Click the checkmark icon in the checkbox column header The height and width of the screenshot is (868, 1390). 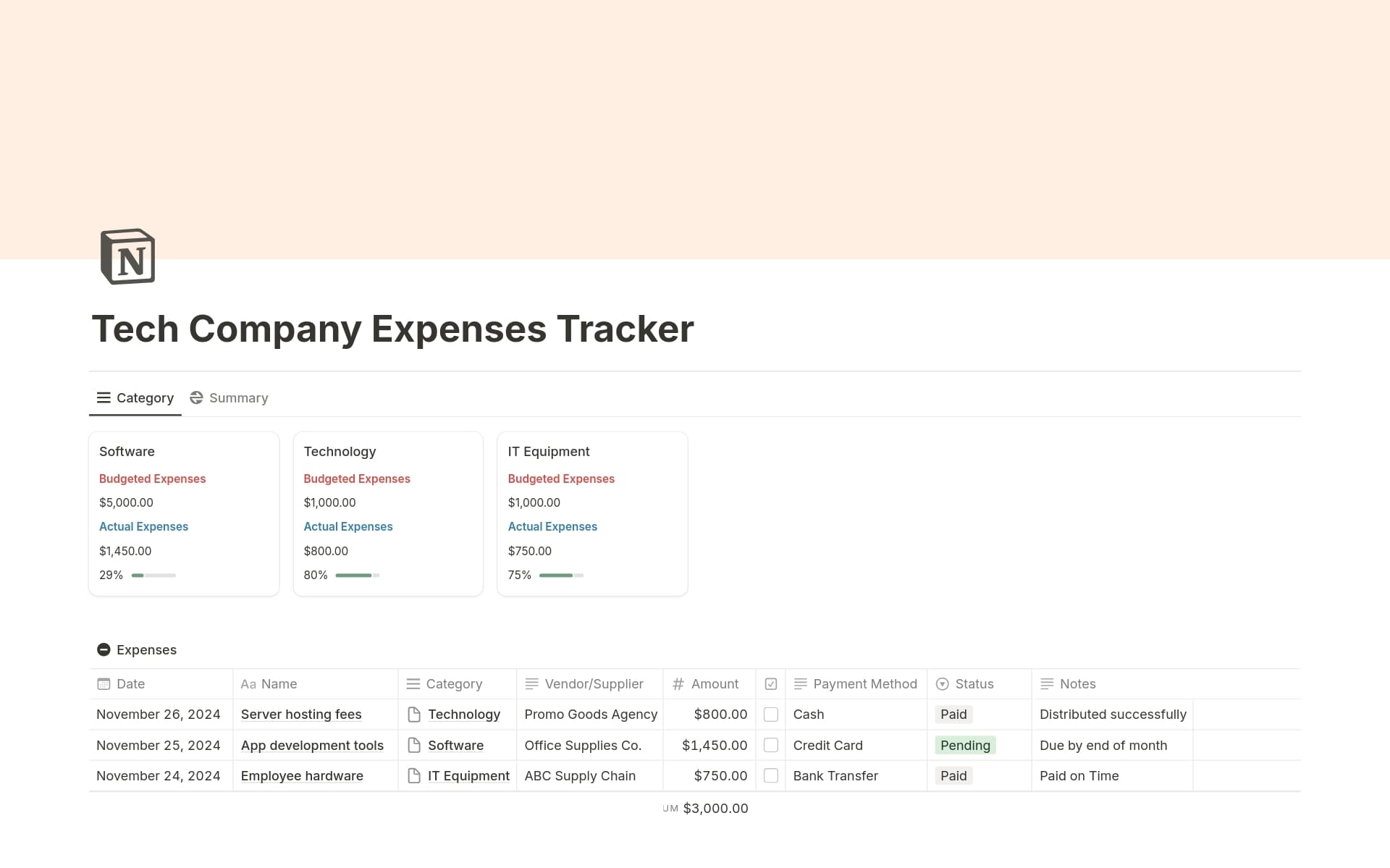click(771, 683)
